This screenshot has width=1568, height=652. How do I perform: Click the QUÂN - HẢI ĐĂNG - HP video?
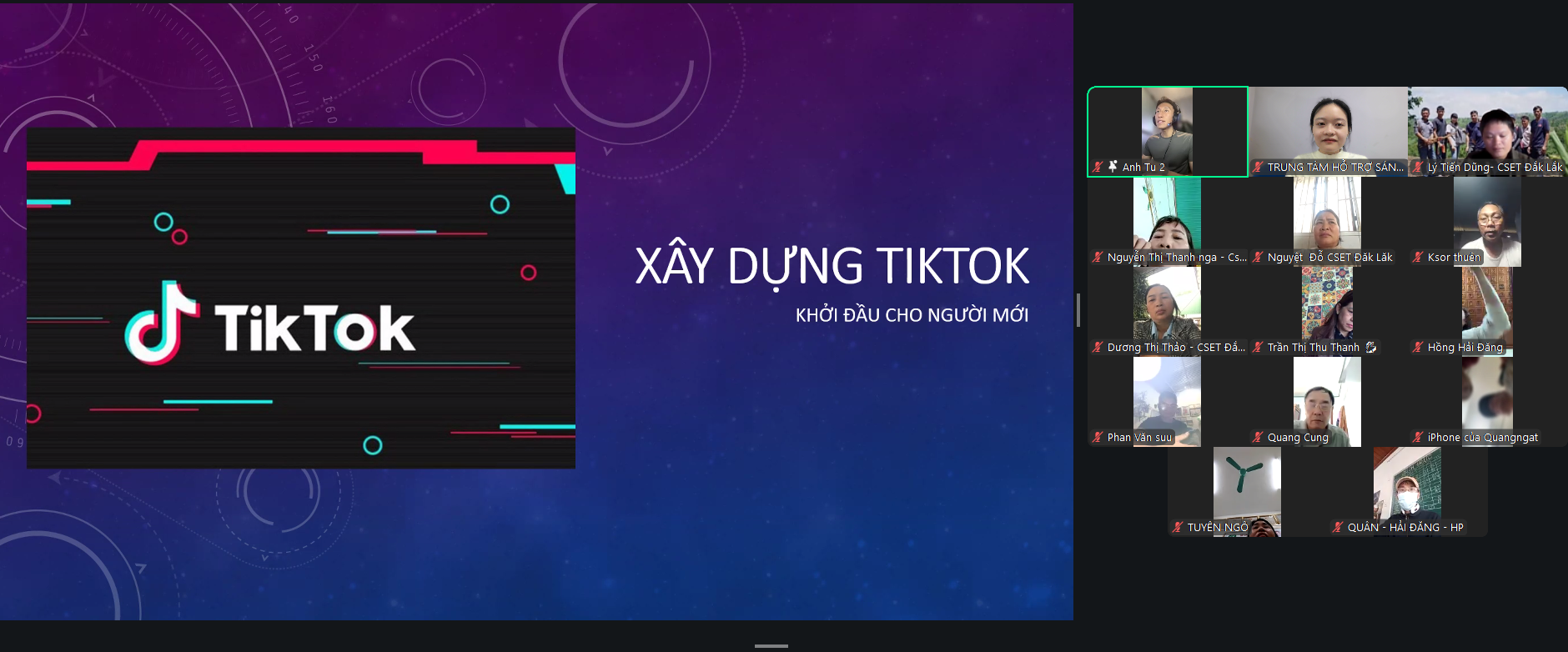click(x=1407, y=488)
